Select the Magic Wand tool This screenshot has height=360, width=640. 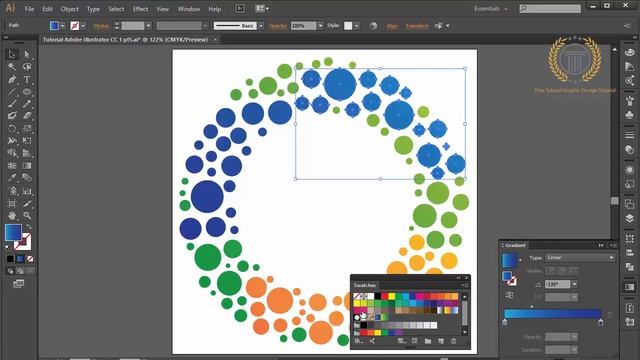coord(11,67)
